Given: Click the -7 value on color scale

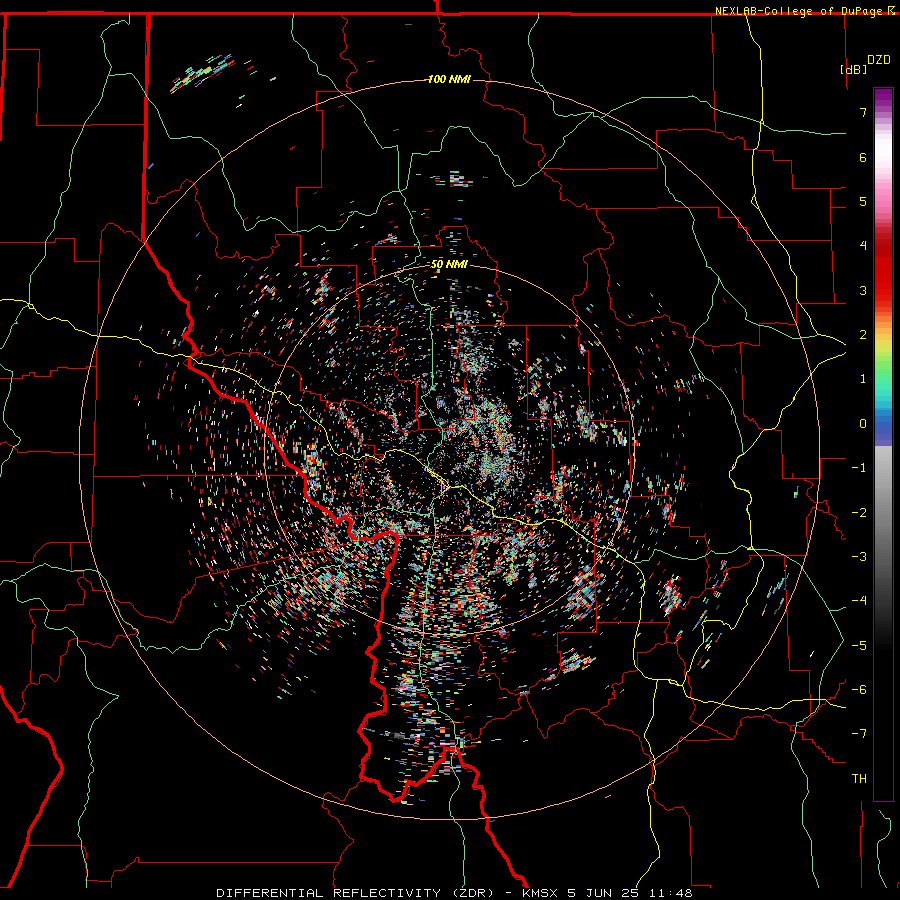Looking at the screenshot, I should pos(859,734).
